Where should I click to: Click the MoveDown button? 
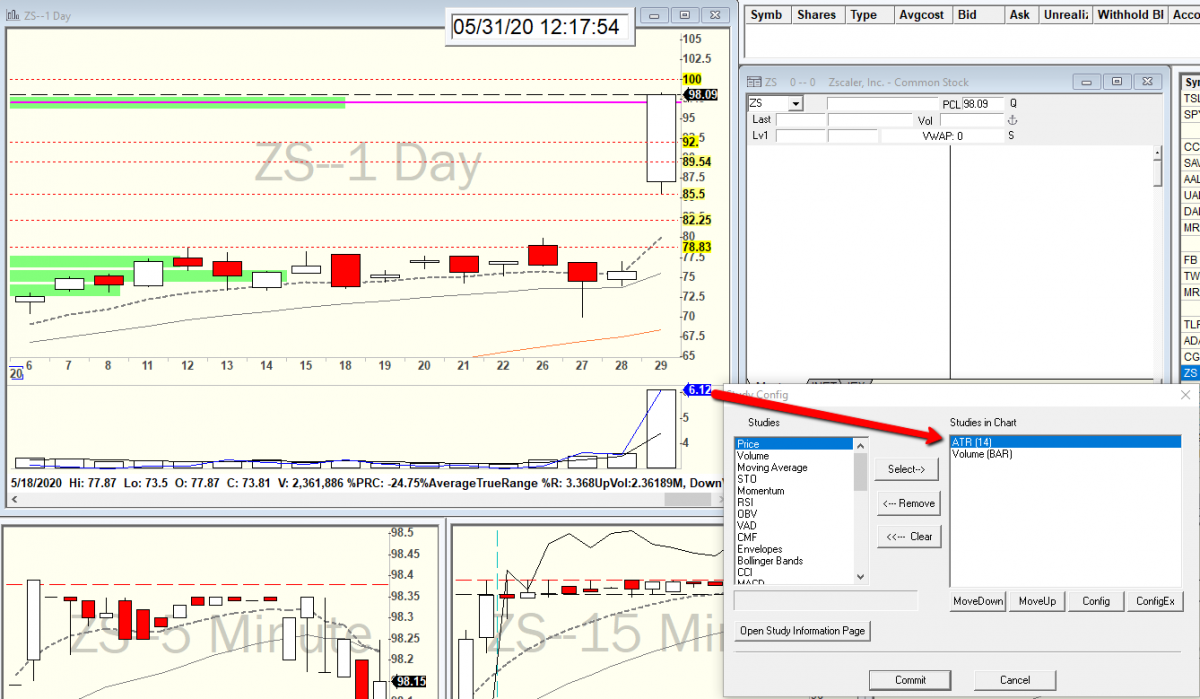pyautogui.click(x=977, y=601)
